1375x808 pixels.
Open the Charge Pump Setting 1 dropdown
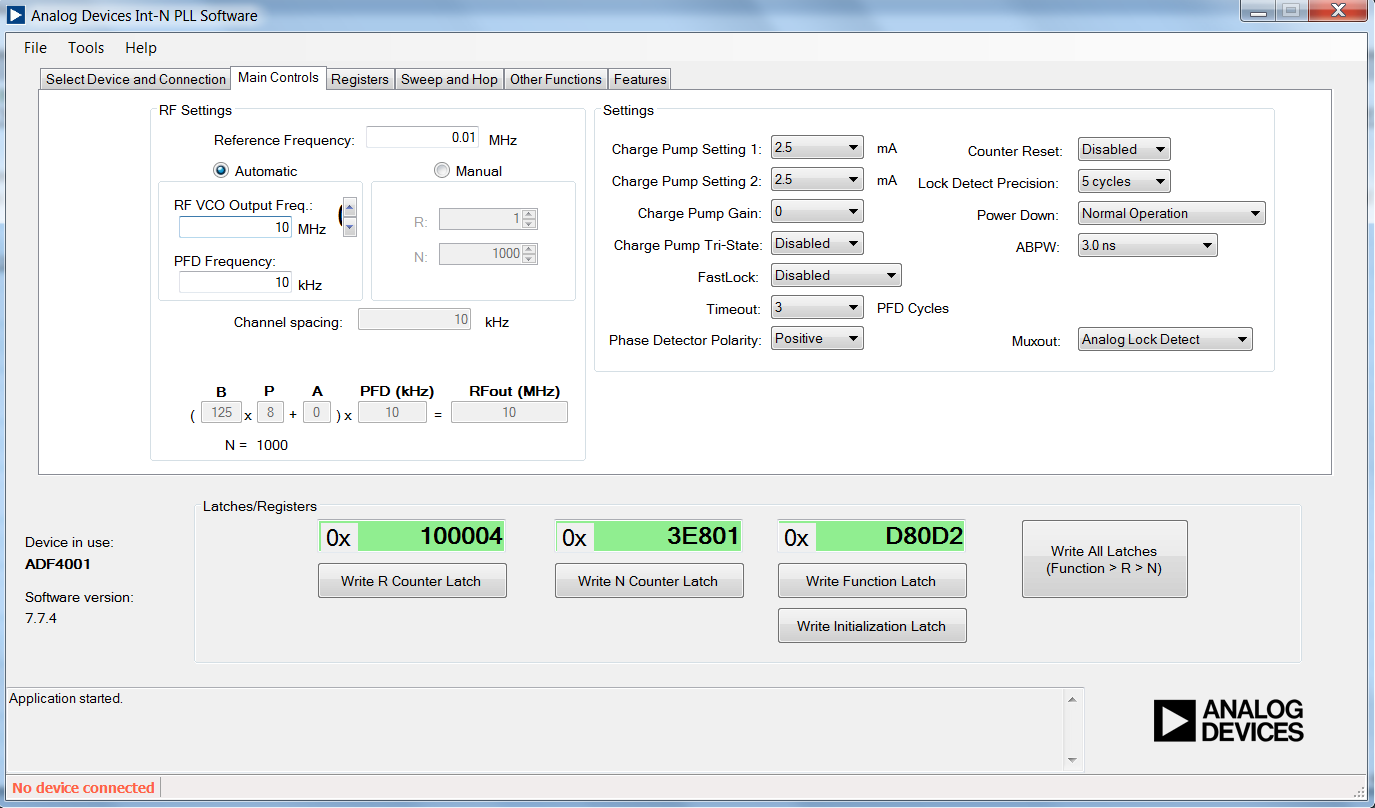[x=817, y=148]
